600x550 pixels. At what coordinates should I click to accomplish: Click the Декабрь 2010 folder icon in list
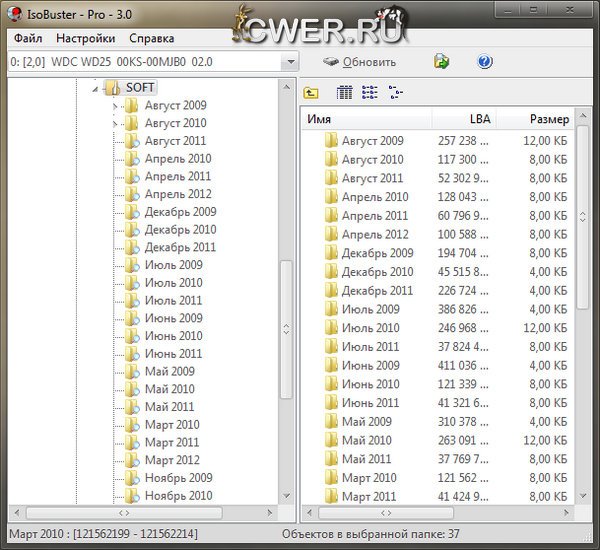point(331,272)
